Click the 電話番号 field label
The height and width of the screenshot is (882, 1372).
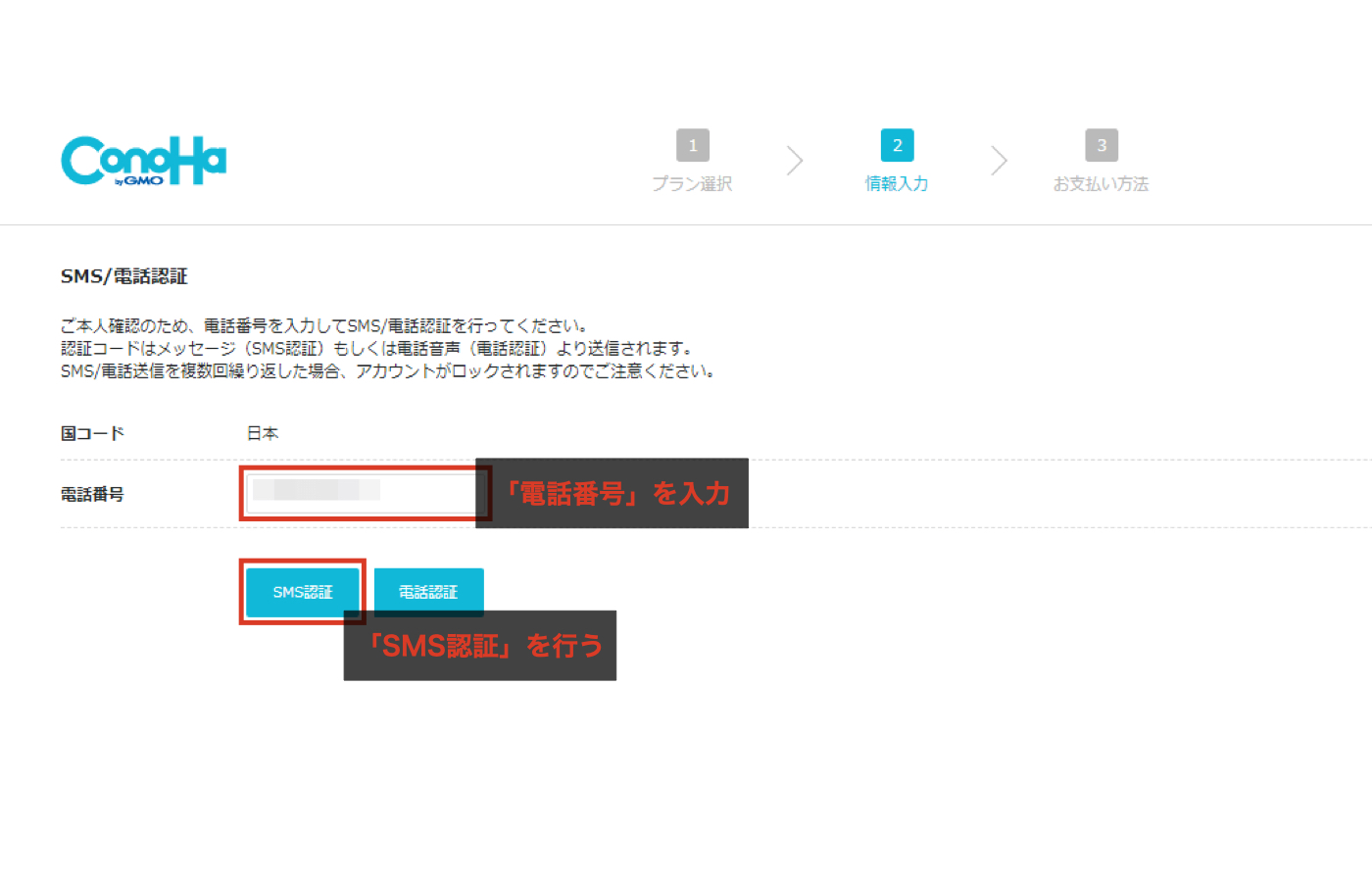pos(92,494)
